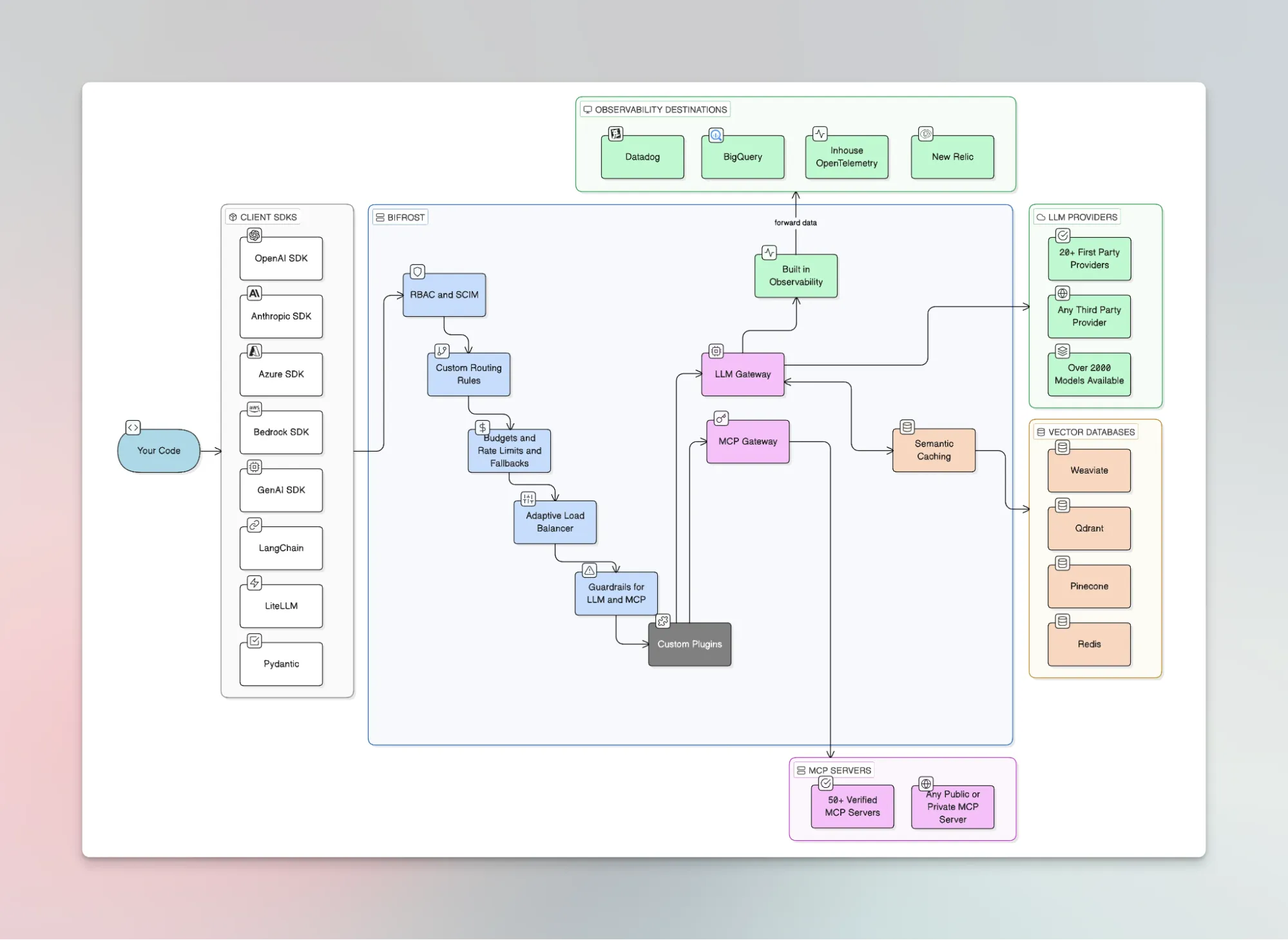Click the database icon on Pinecone node
The height and width of the screenshot is (940, 1288).
click(1062, 564)
